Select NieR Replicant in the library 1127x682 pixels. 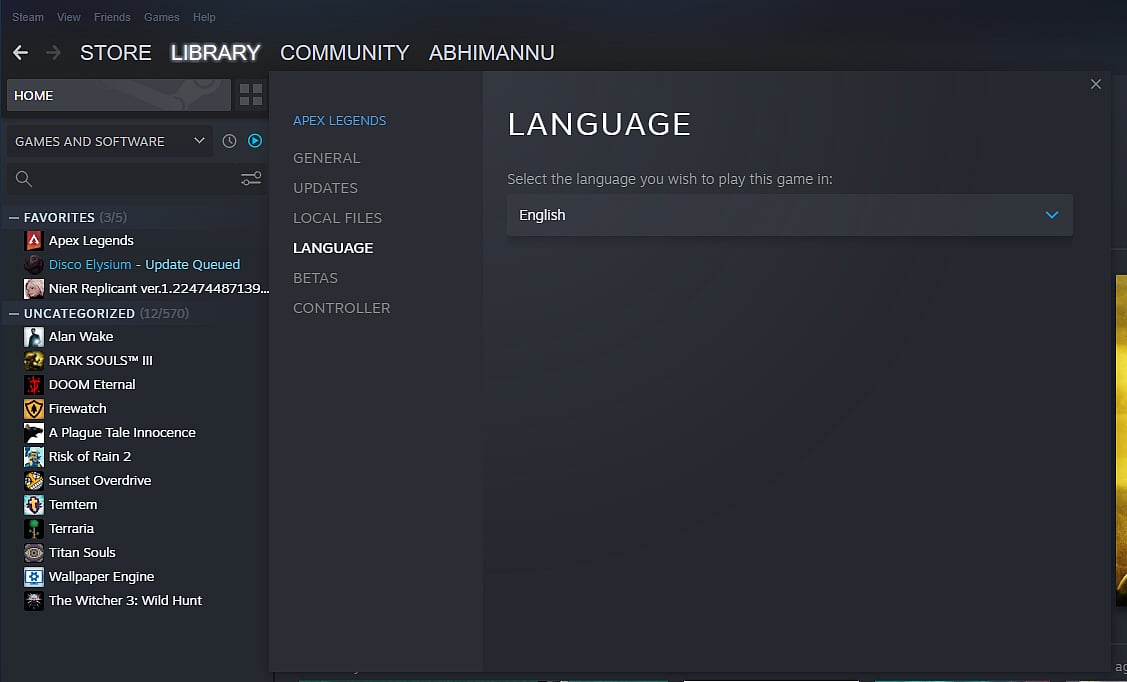click(159, 289)
